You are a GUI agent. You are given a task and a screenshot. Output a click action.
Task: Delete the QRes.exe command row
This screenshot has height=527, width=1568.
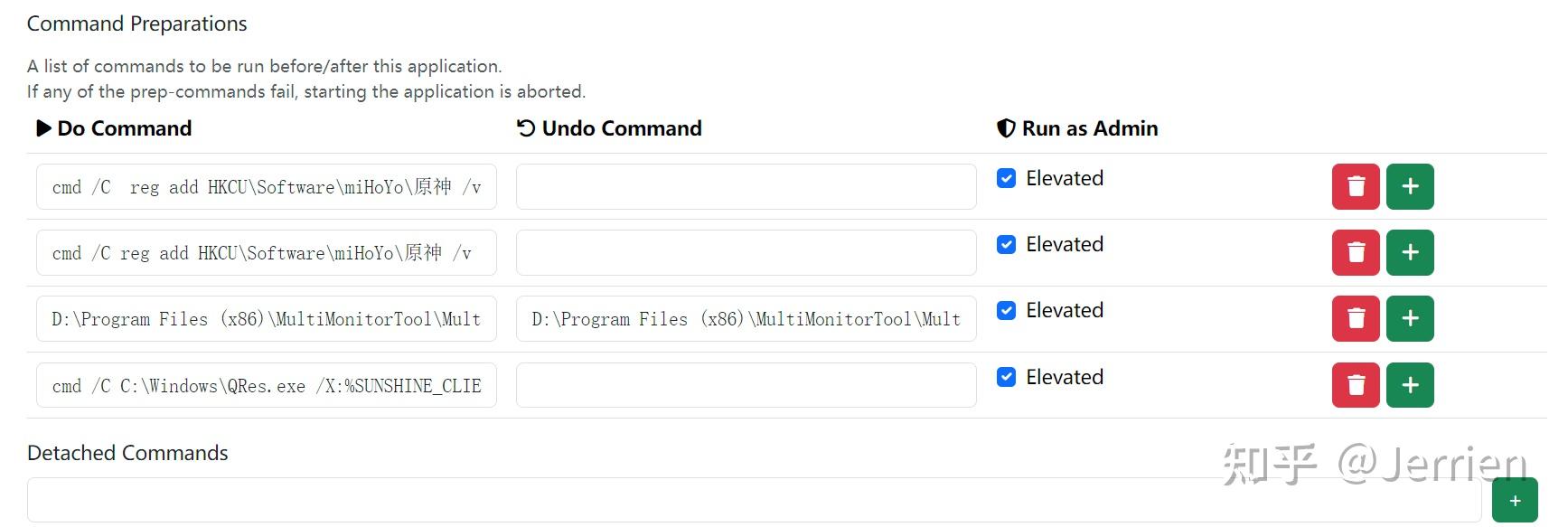tap(1355, 385)
